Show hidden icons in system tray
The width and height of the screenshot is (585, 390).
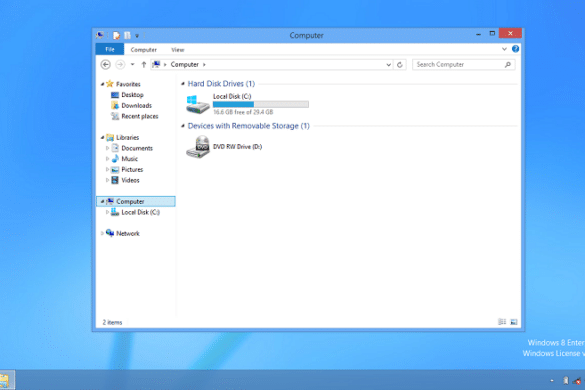552,381
